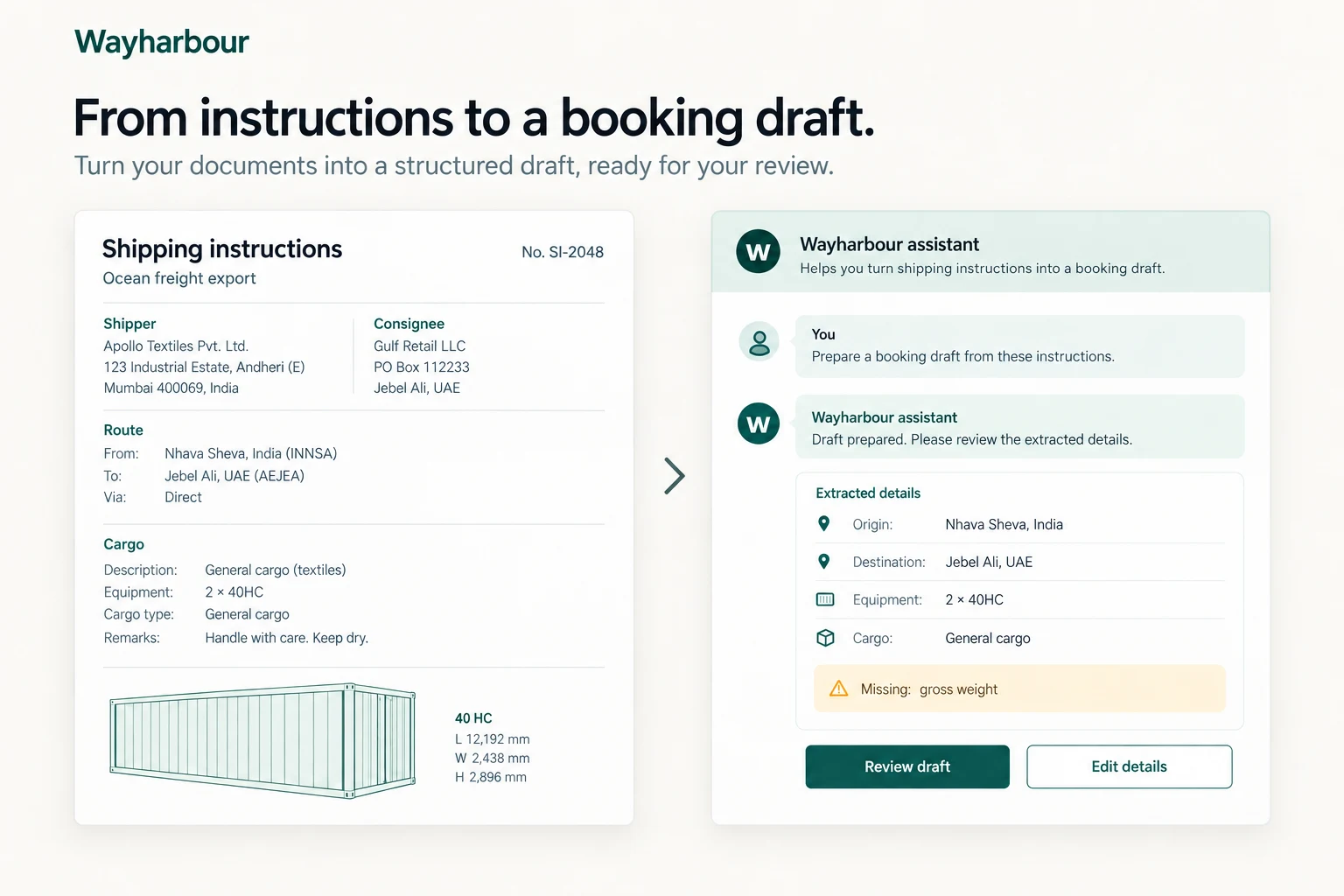Click 'PO Box 112233' consignee address

422,367
